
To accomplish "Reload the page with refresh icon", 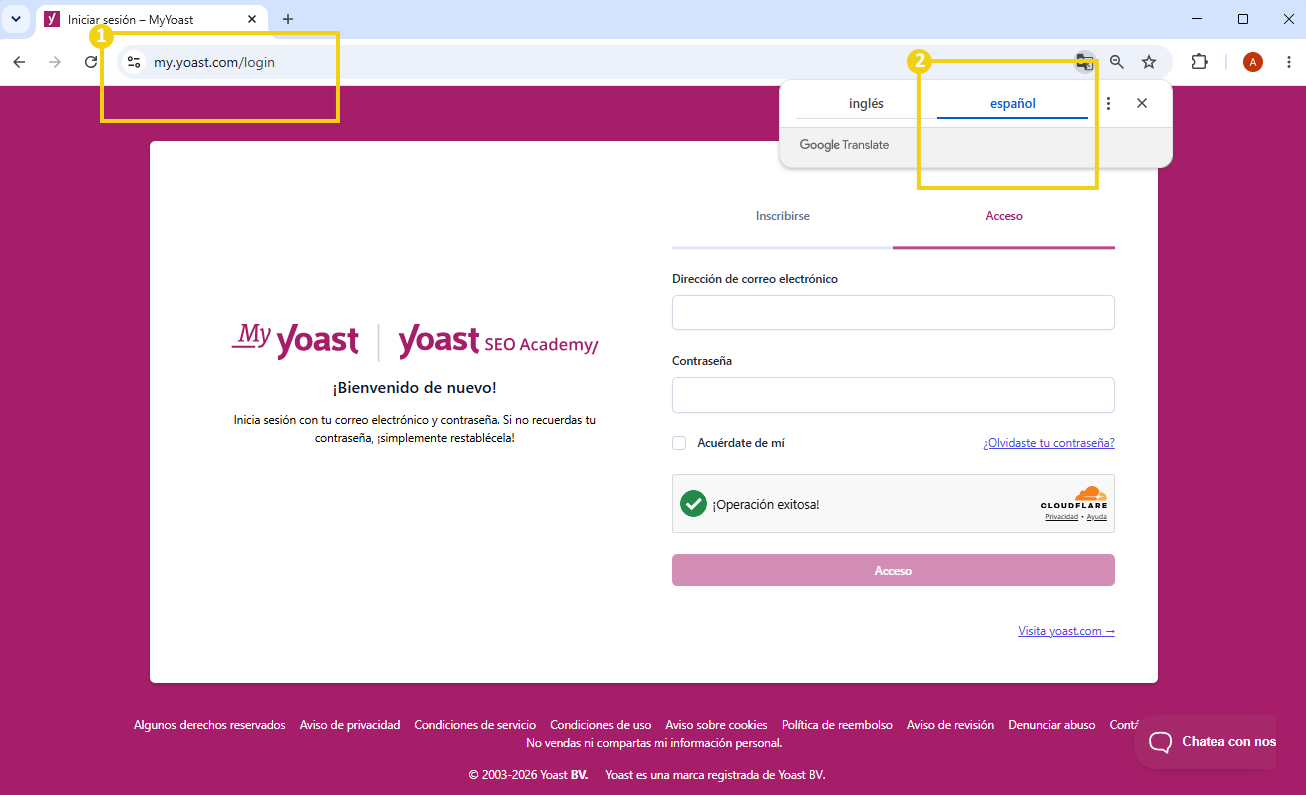I will 91,62.
